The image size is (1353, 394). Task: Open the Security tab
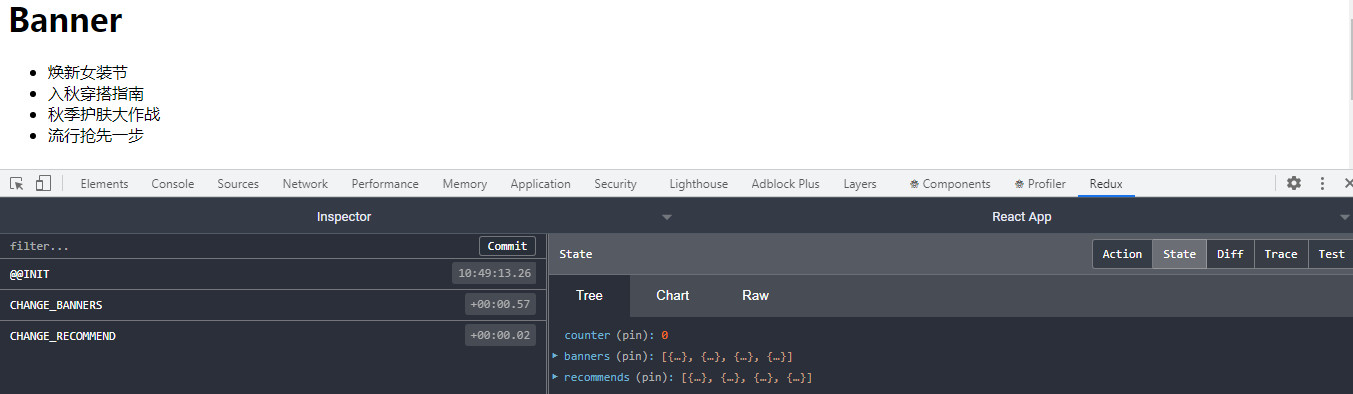pos(615,184)
